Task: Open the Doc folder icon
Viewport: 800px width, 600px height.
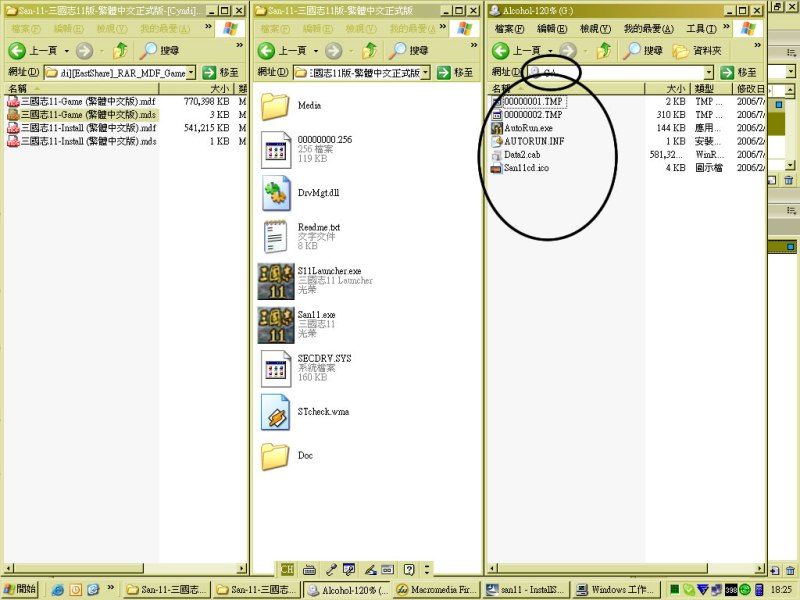Action: (276, 456)
